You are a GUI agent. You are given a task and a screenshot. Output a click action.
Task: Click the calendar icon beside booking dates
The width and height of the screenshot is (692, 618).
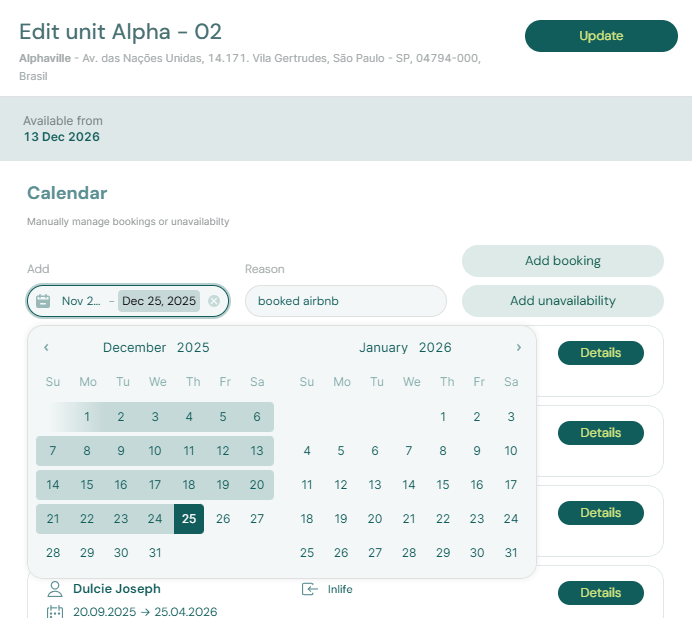tap(55, 611)
